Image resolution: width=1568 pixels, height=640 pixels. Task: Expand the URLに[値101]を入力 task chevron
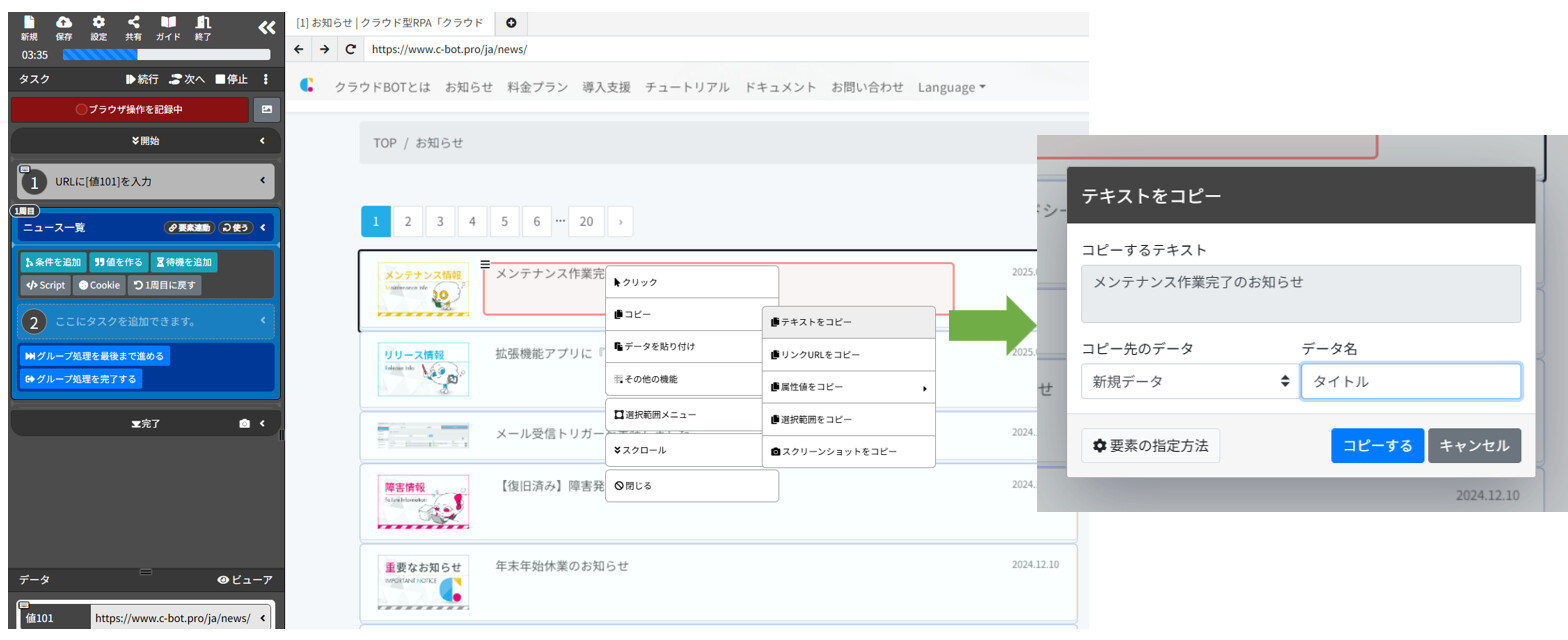[x=262, y=181]
